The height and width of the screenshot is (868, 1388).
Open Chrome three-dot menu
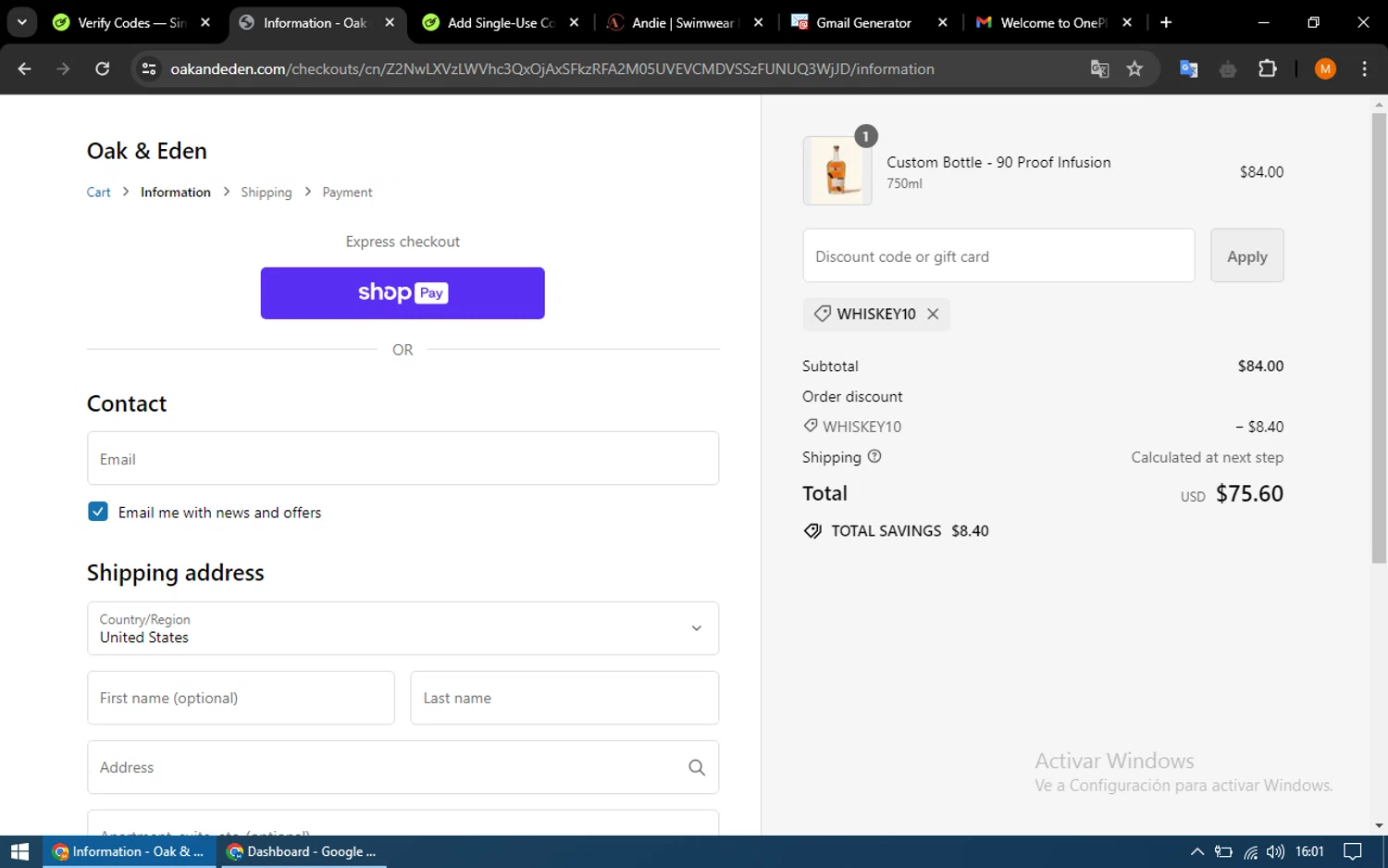tap(1365, 68)
